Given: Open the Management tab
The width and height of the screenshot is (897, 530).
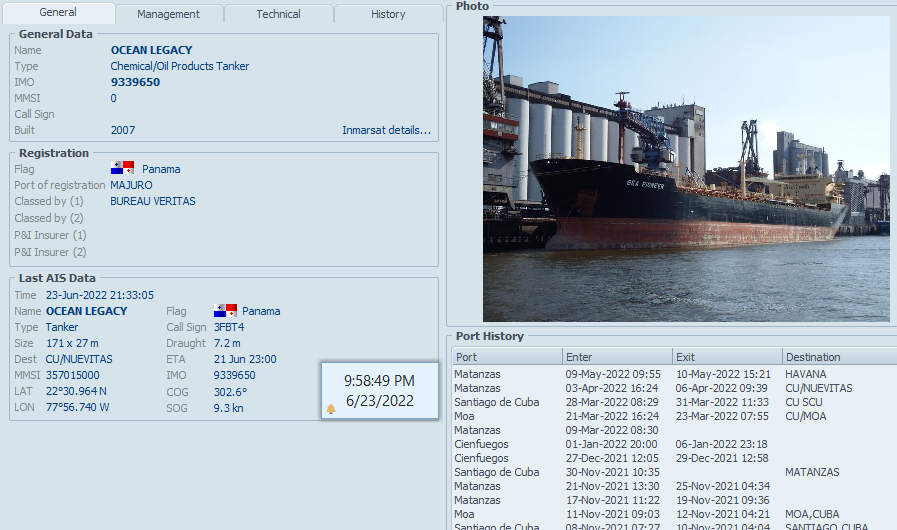Looking at the screenshot, I should (168, 14).
